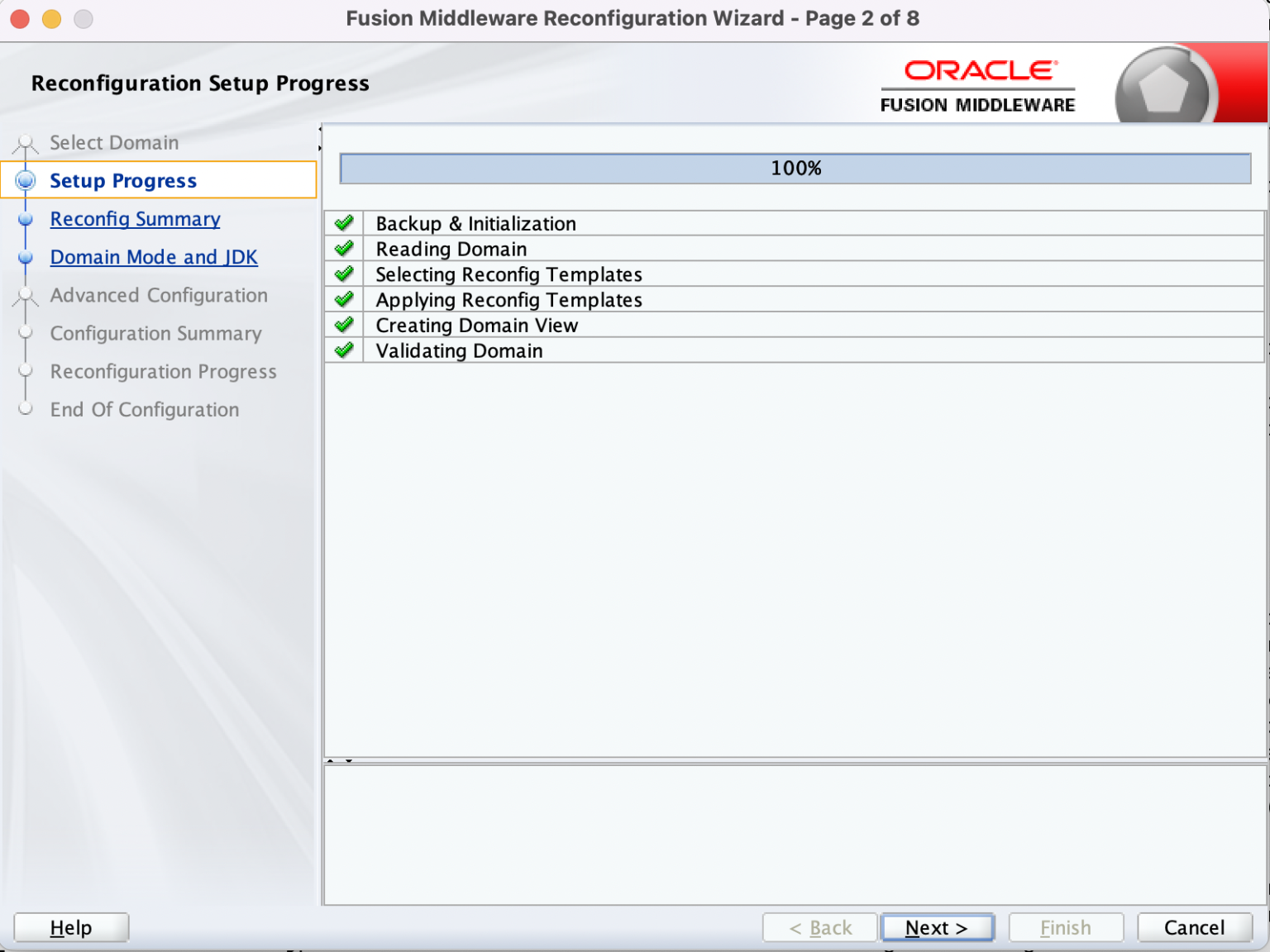Open the Domain Mode and JDK link
This screenshot has width=1270, height=952.
(154, 257)
